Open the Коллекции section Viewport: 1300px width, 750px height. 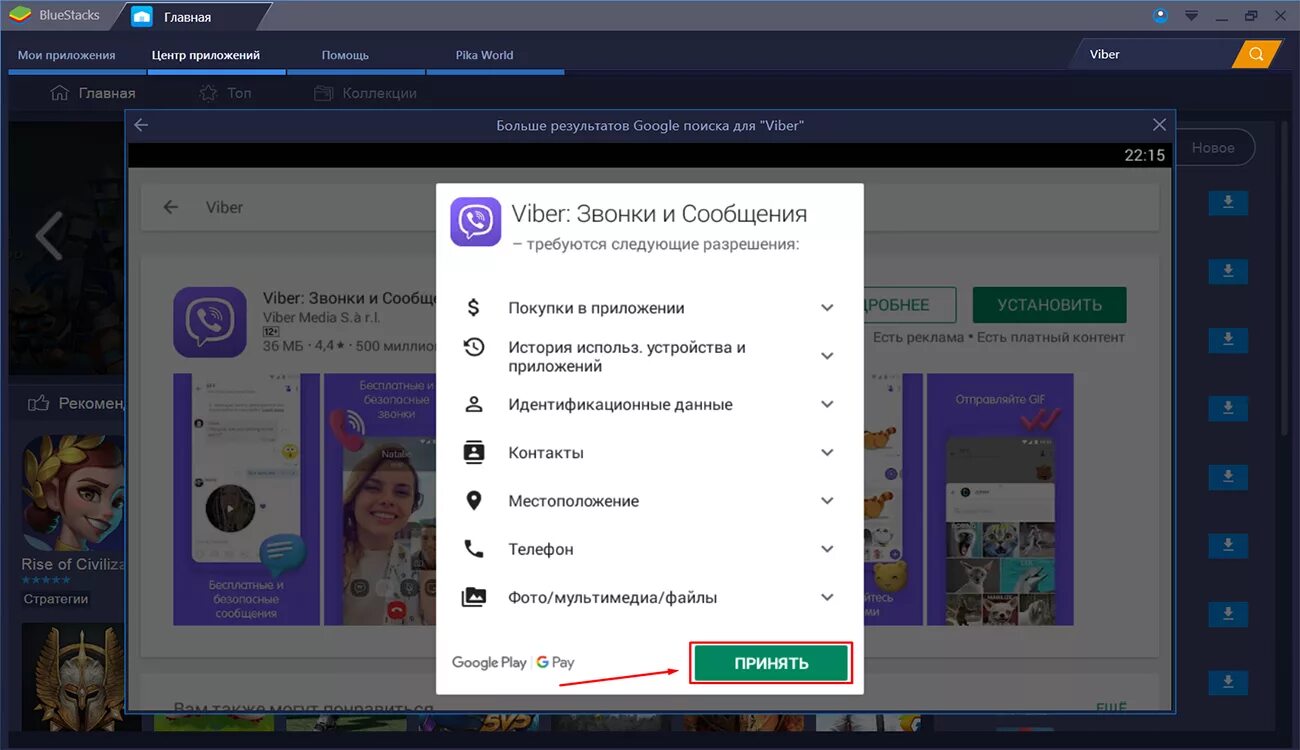coord(365,93)
